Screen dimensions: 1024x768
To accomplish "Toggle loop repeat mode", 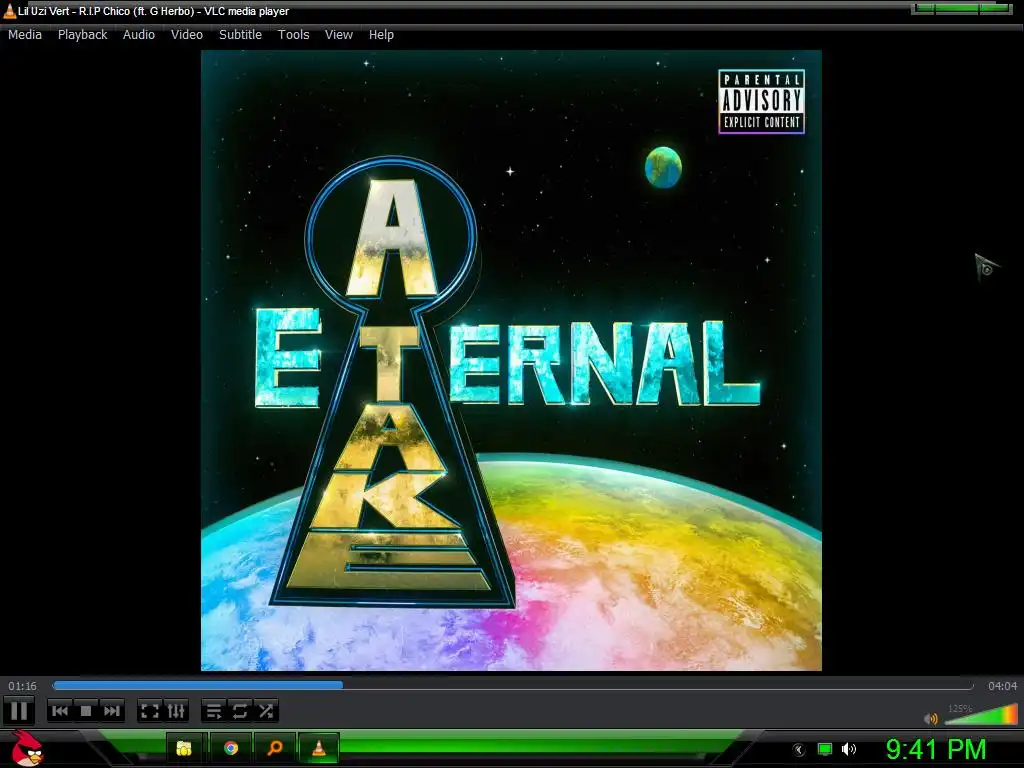I will 240,711.
